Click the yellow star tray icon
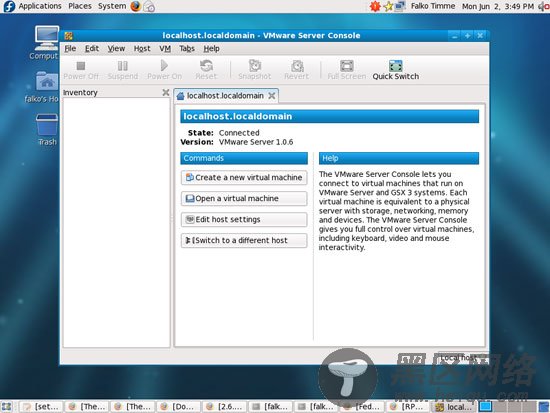The height and width of the screenshot is (413, 550). pyautogui.click(x=388, y=6)
